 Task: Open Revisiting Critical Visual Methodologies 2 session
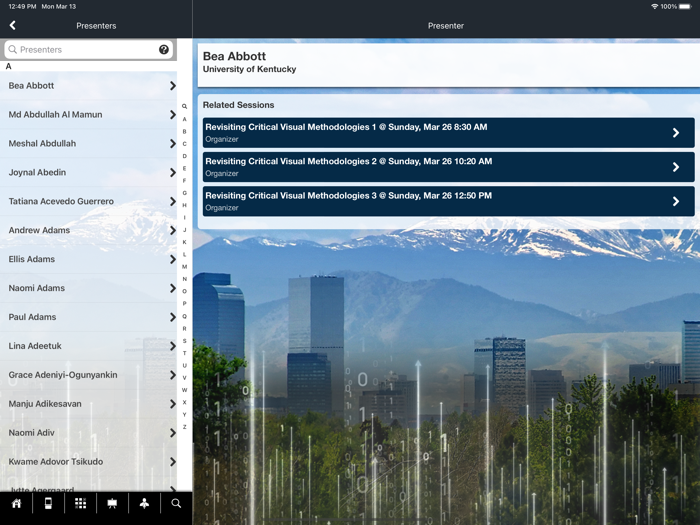click(449, 167)
